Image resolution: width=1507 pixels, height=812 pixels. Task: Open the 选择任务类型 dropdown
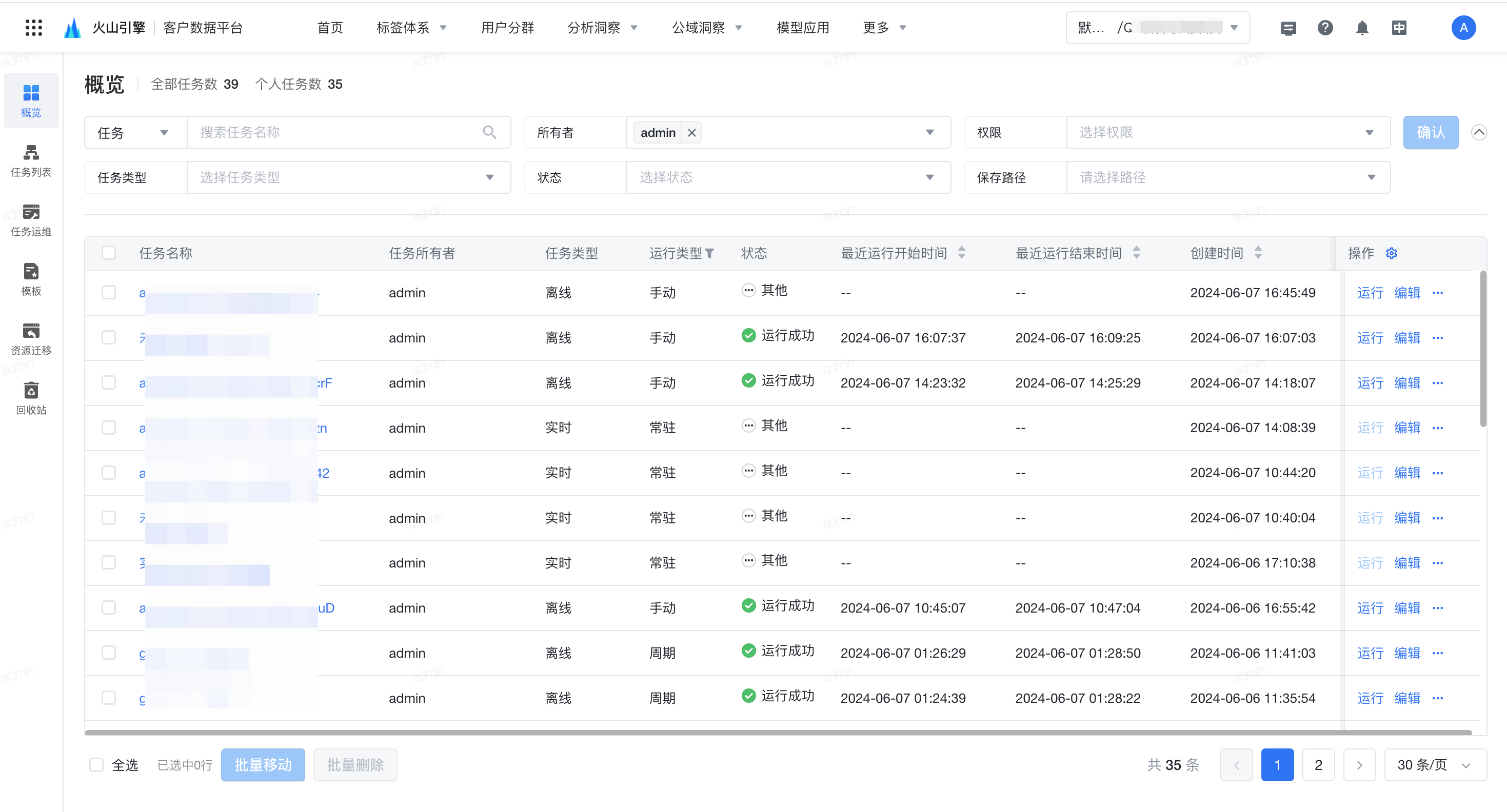(349, 177)
